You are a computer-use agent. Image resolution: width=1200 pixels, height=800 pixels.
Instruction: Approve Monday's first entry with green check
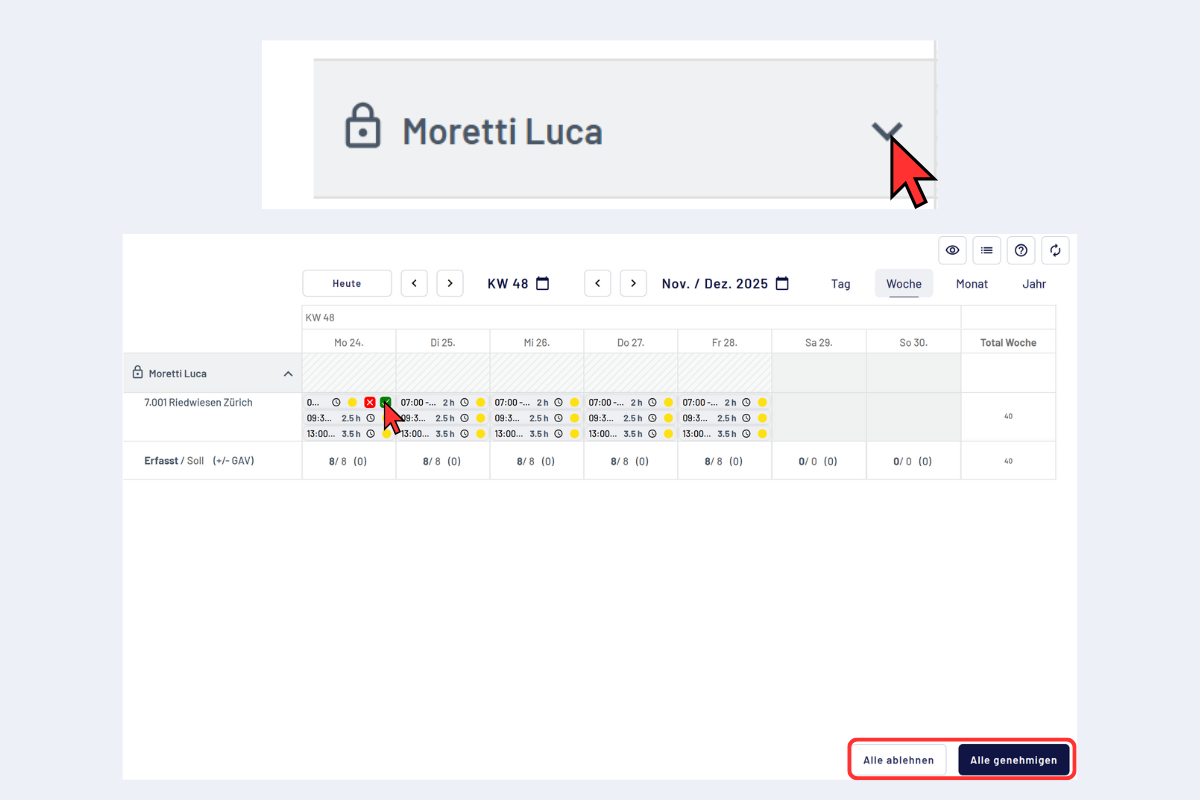pos(386,402)
